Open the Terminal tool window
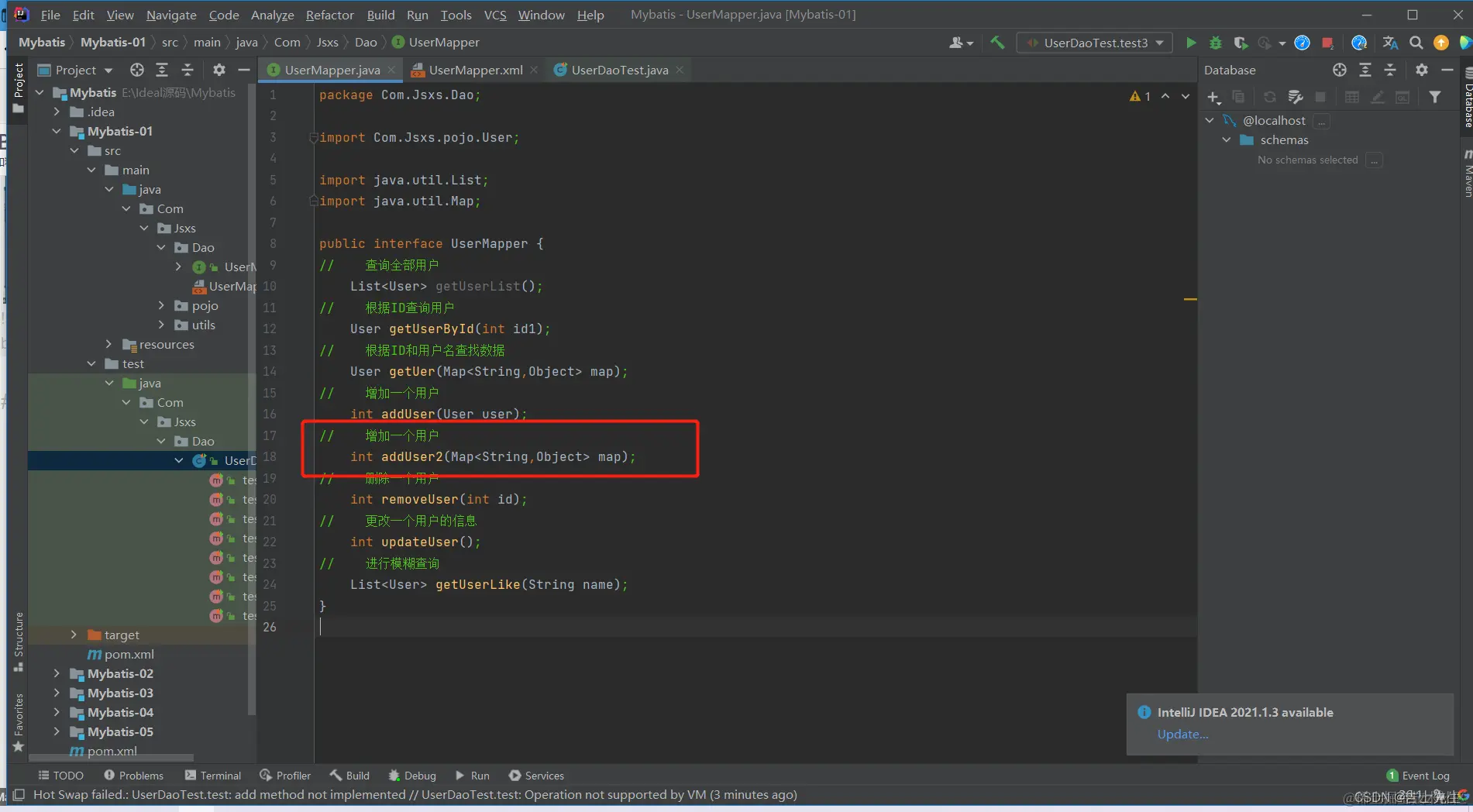The height and width of the screenshot is (812, 1473). [x=213, y=776]
